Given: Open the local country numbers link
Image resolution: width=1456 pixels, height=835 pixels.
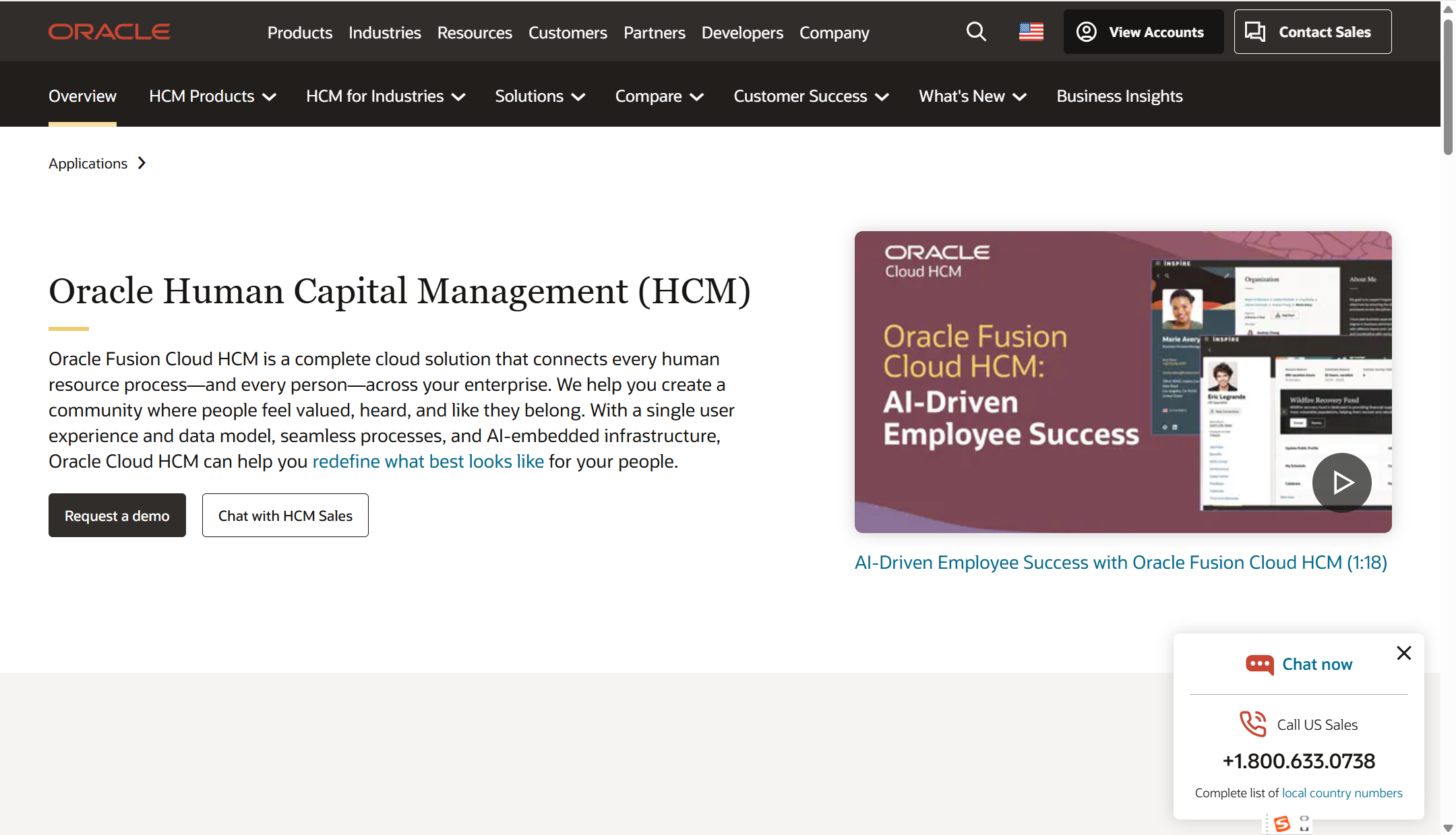Looking at the screenshot, I should 1341,793.
